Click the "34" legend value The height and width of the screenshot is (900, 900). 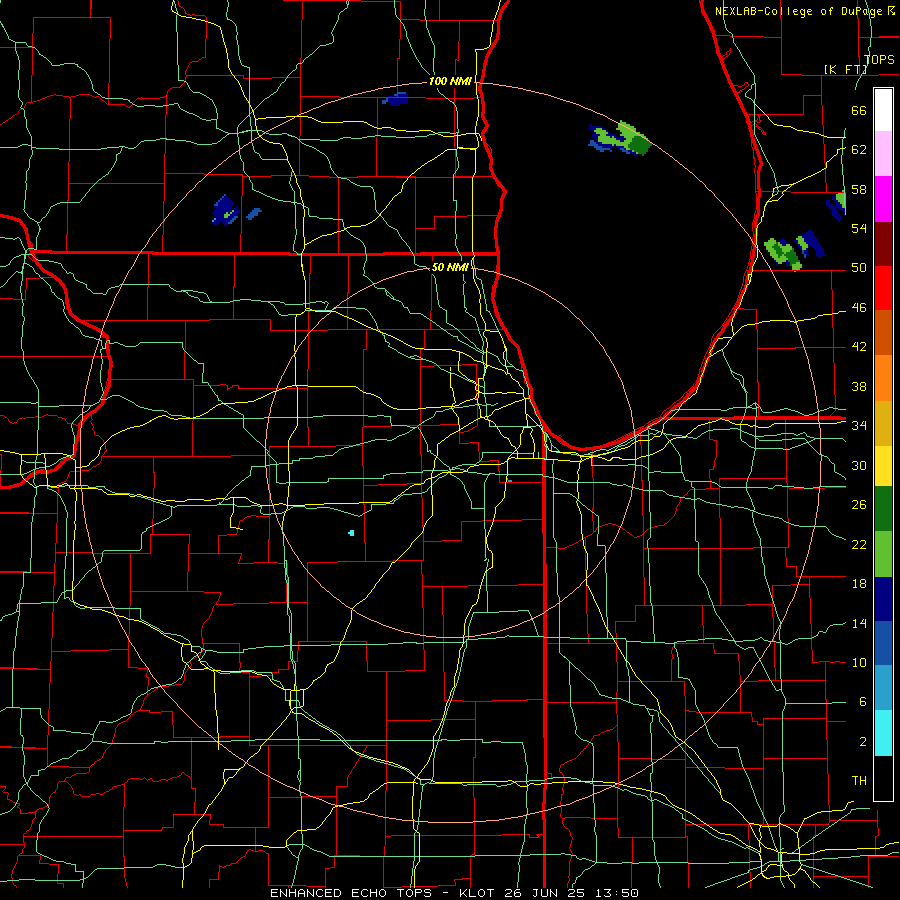[859, 425]
